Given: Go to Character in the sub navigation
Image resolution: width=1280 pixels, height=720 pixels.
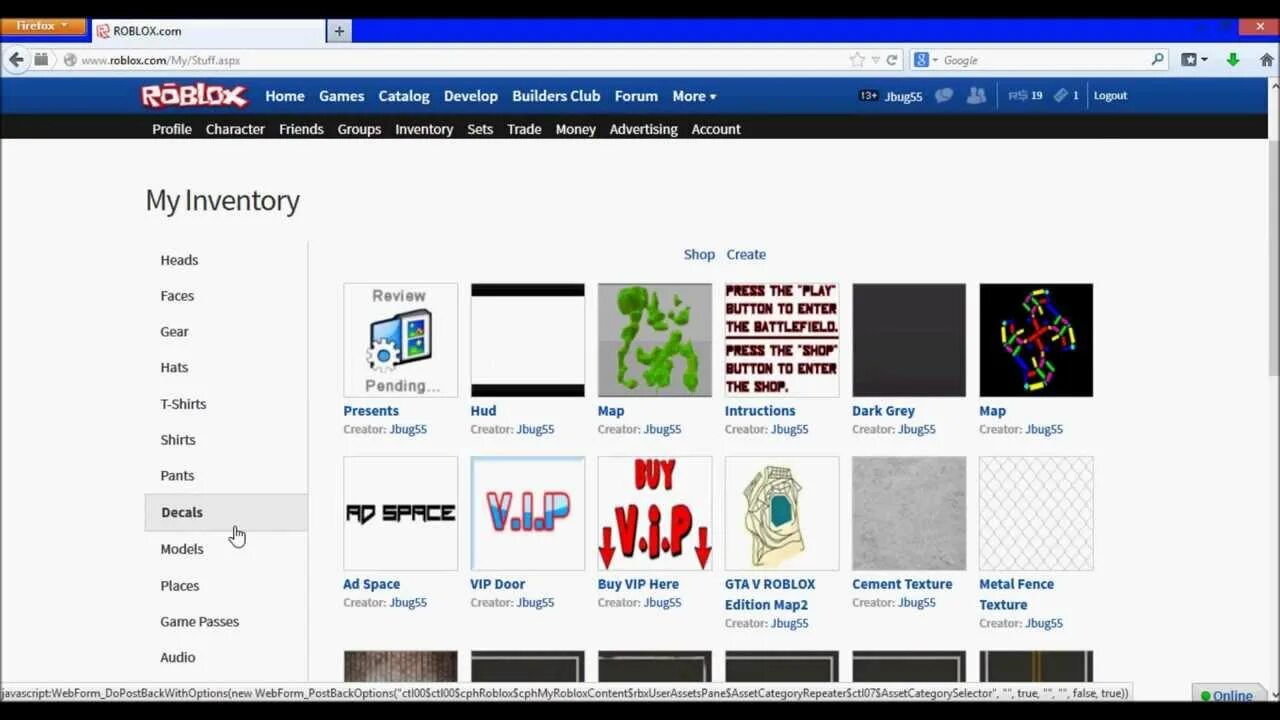Looking at the screenshot, I should point(235,129).
